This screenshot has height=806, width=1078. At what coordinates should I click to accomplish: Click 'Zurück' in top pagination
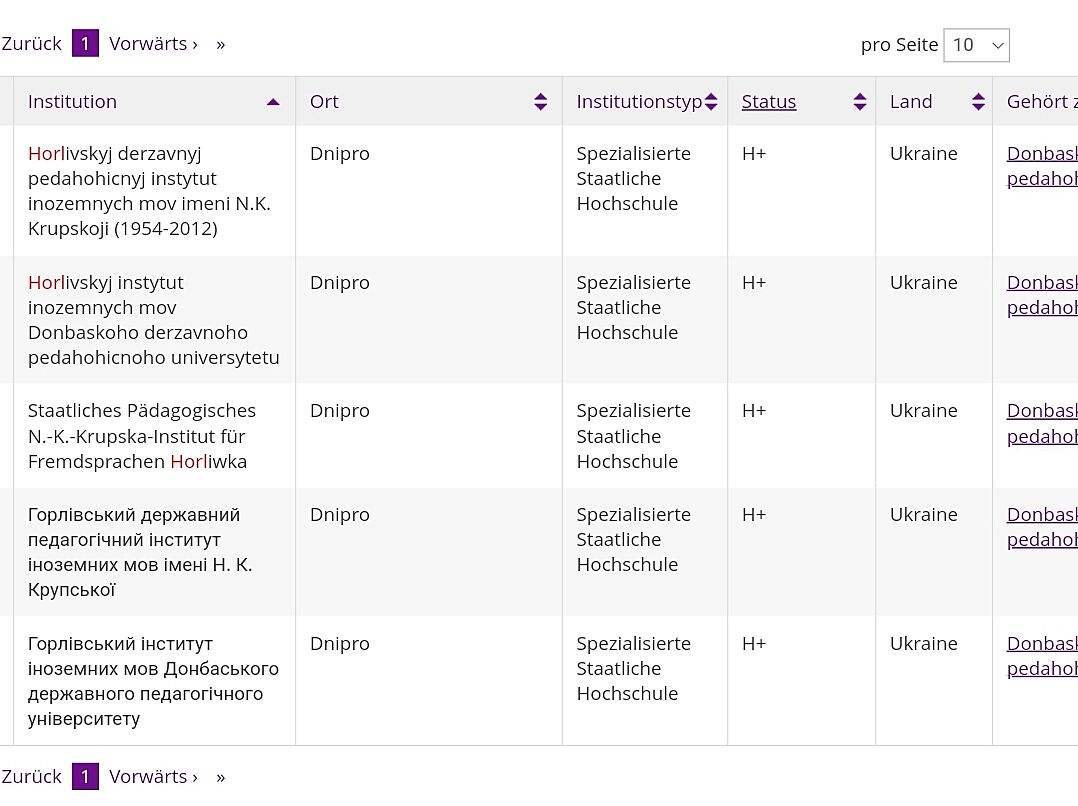coord(31,44)
